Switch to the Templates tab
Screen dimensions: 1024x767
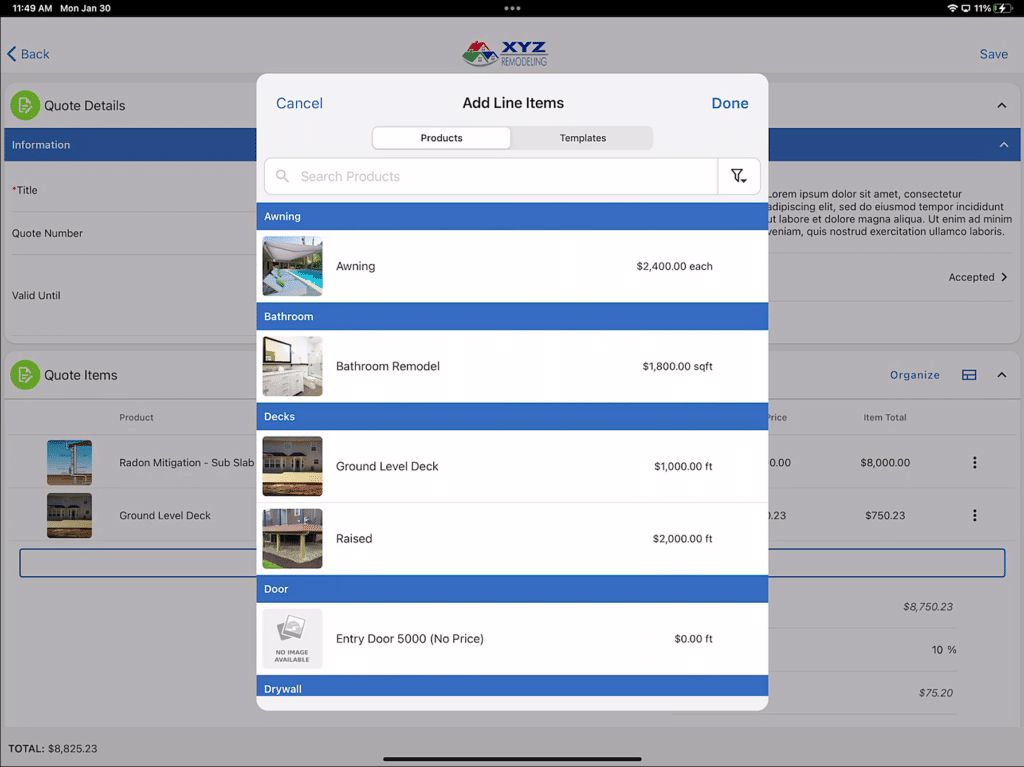[x=583, y=137]
